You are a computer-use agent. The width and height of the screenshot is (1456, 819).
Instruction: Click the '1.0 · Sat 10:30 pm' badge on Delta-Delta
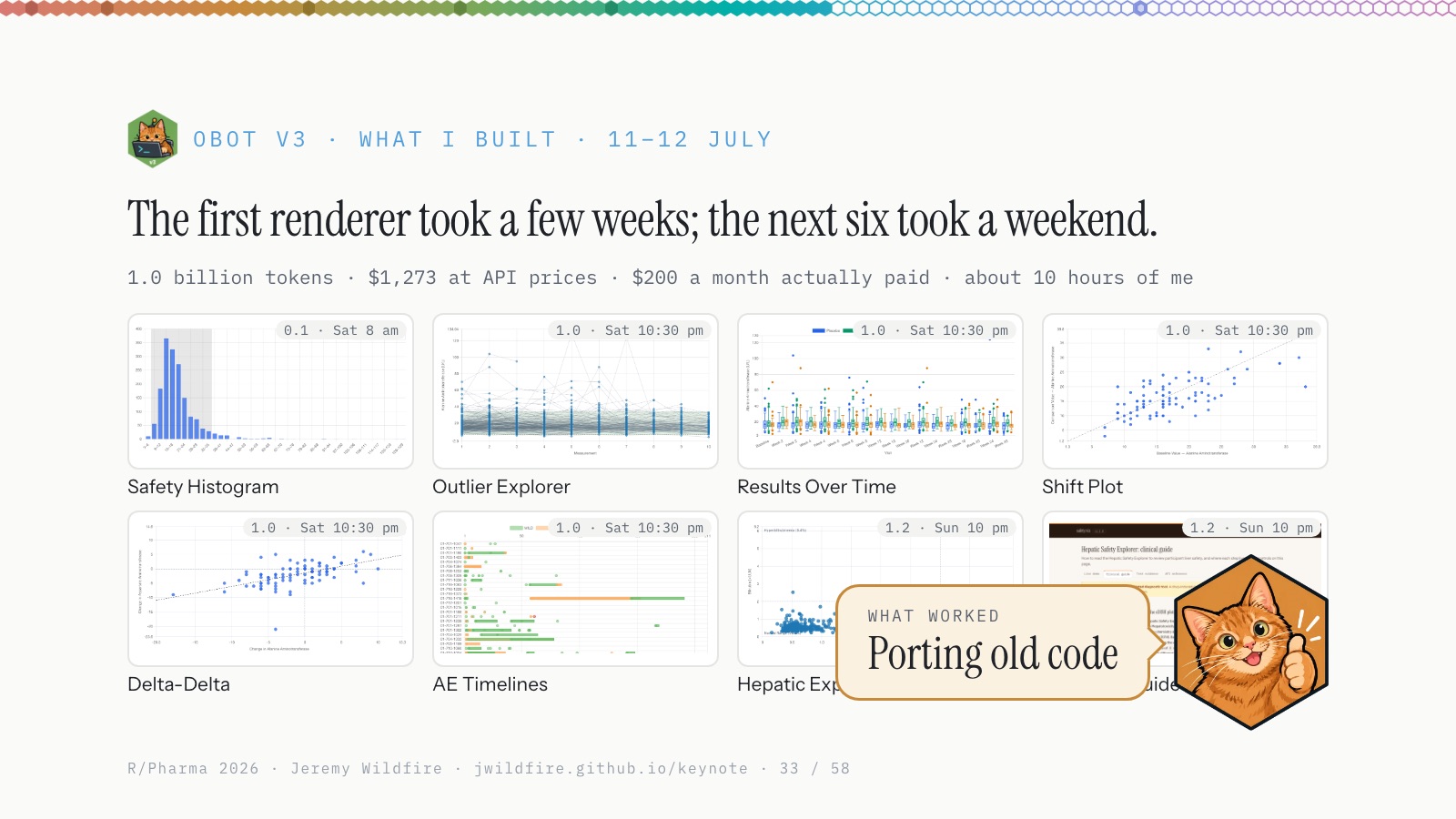325,528
